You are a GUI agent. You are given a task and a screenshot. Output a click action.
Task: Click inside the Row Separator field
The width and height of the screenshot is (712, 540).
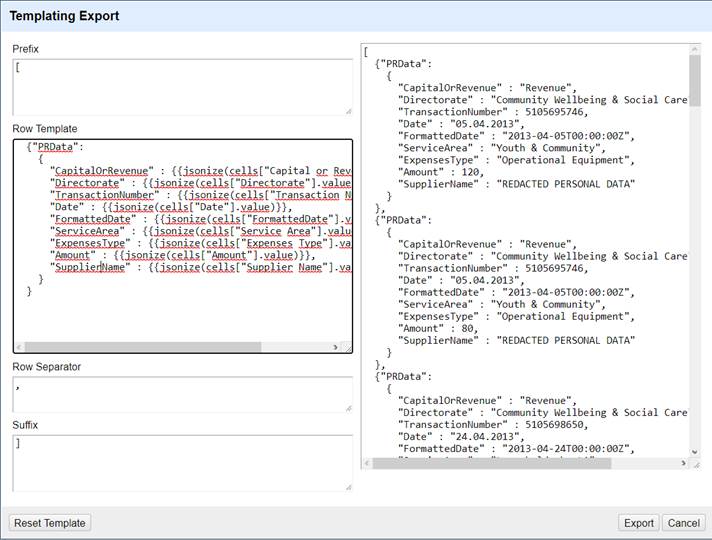click(x=180, y=394)
